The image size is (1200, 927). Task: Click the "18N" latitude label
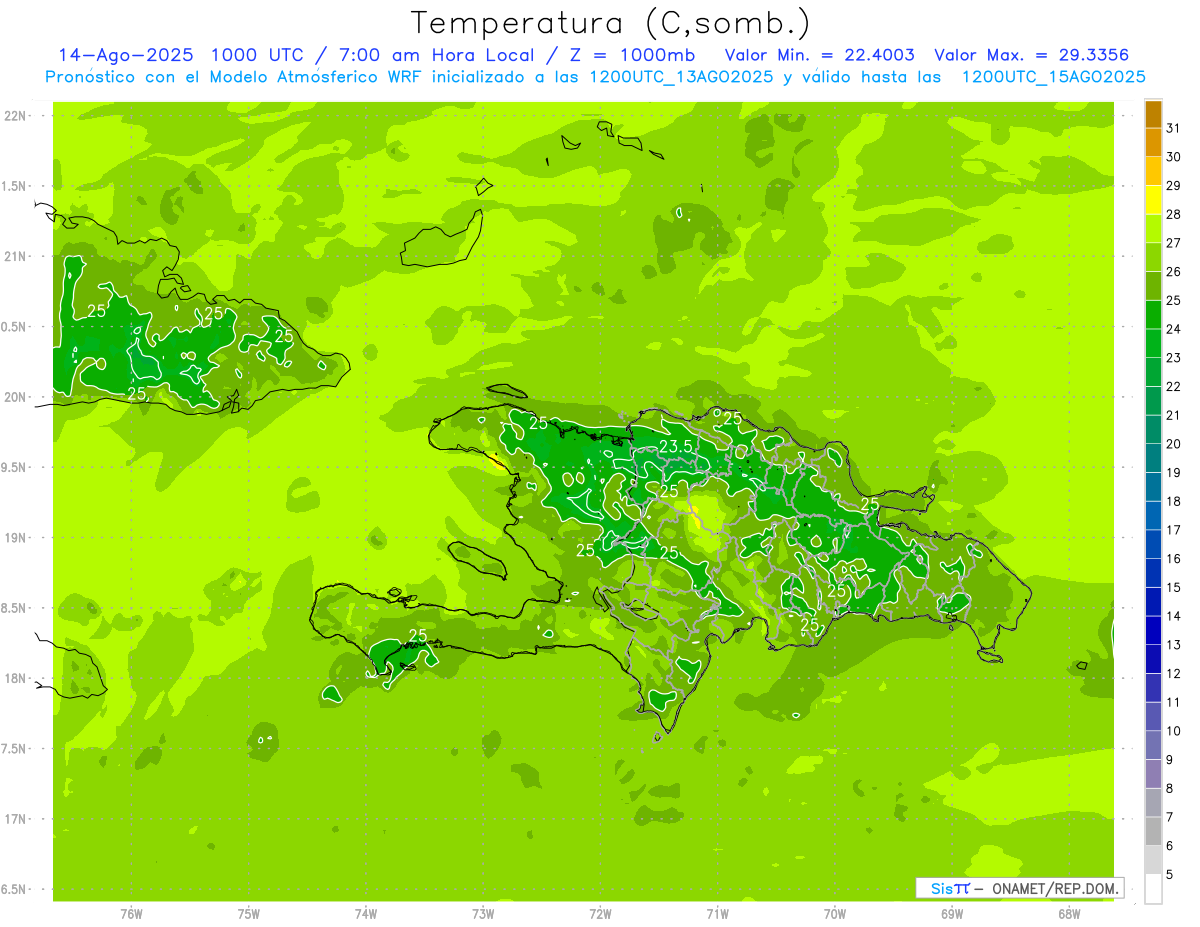click(x=14, y=678)
